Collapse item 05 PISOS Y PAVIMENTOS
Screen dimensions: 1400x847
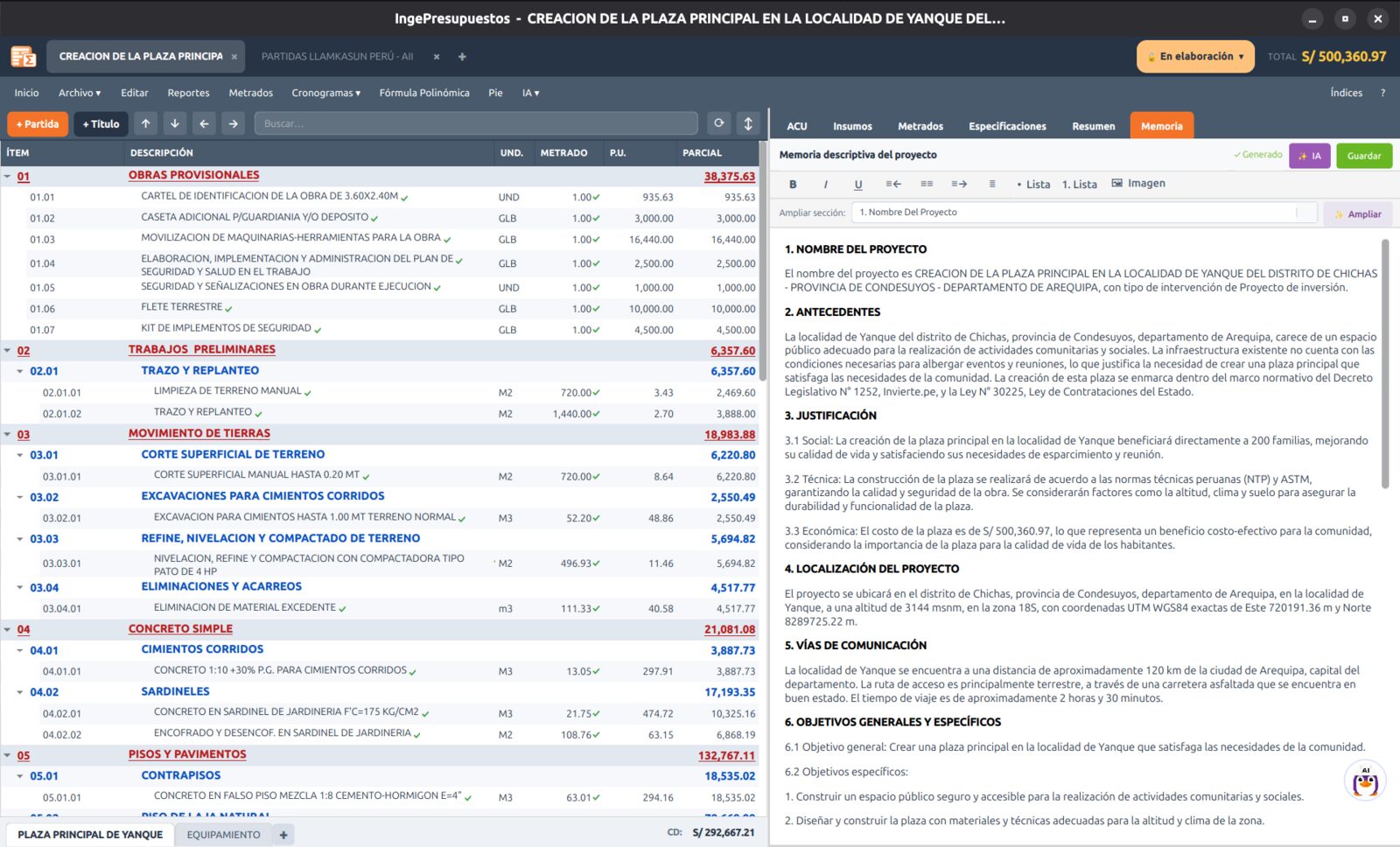click(8, 755)
